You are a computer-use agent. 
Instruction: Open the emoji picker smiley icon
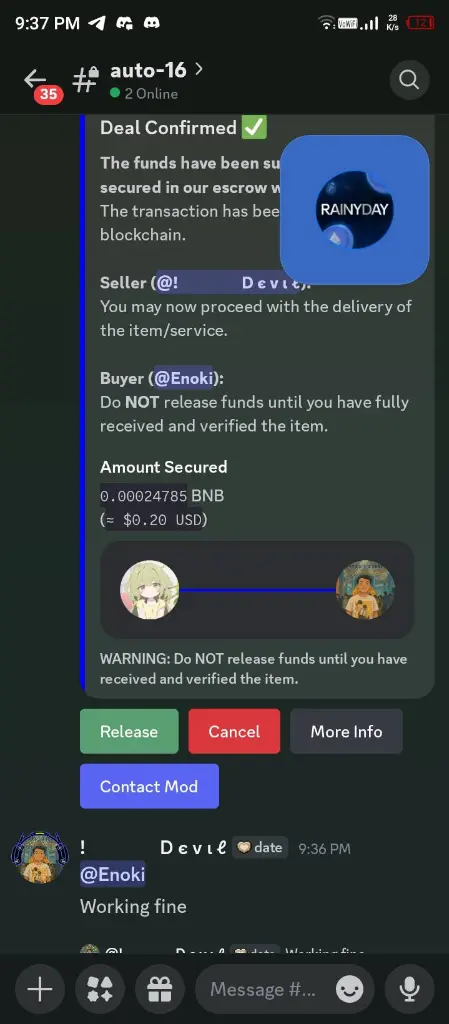click(x=350, y=989)
